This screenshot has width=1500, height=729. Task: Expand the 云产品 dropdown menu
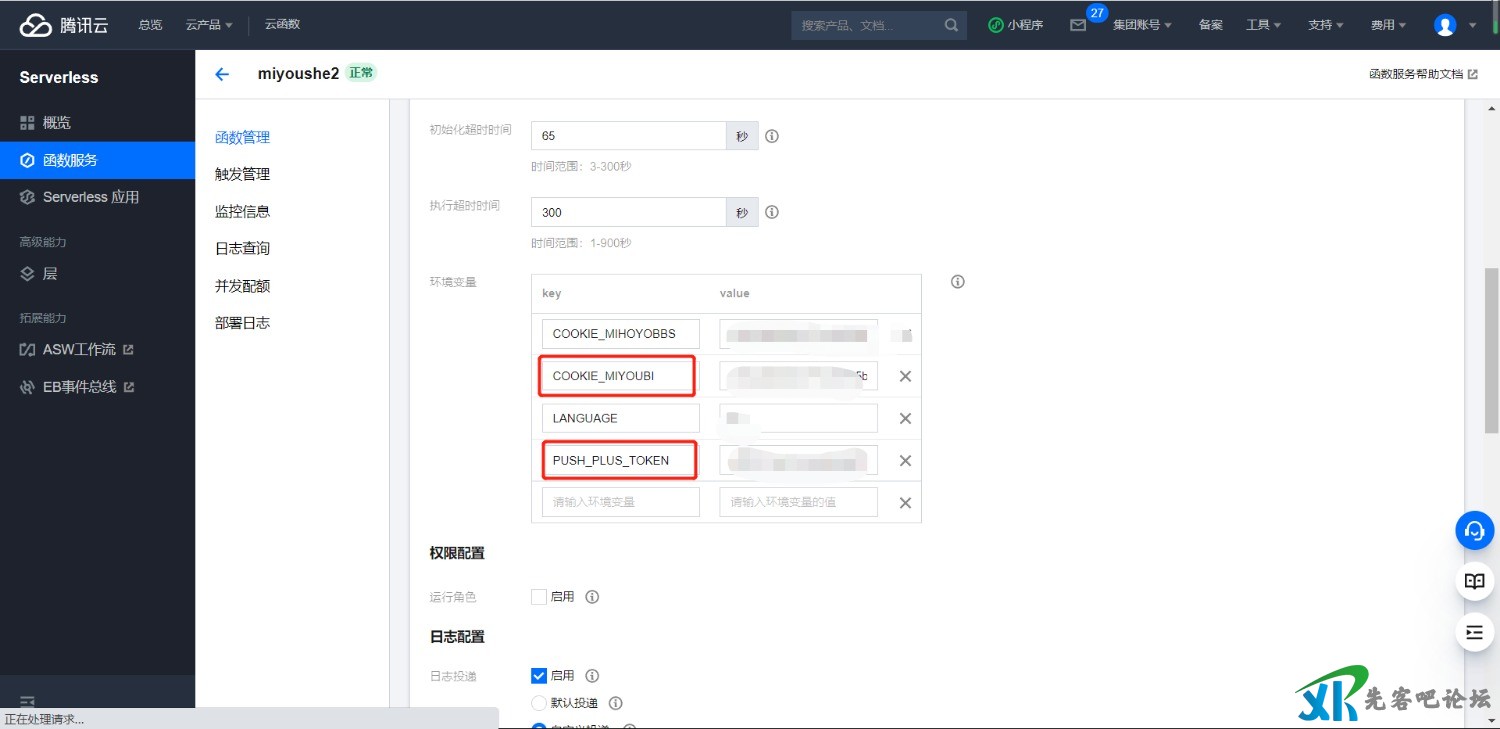tap(209, 25)
